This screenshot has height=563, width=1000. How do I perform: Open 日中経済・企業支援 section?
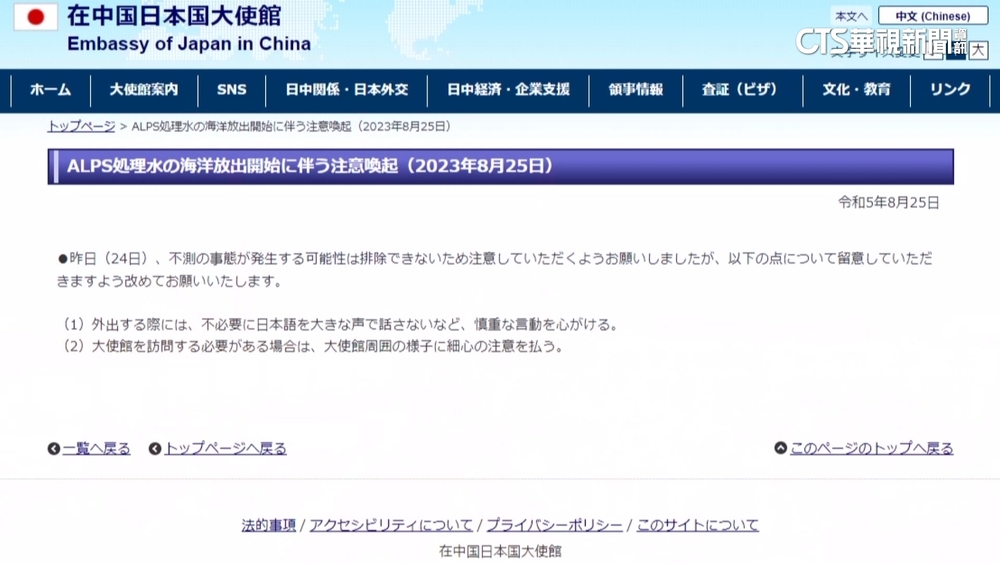pos(508,90)
